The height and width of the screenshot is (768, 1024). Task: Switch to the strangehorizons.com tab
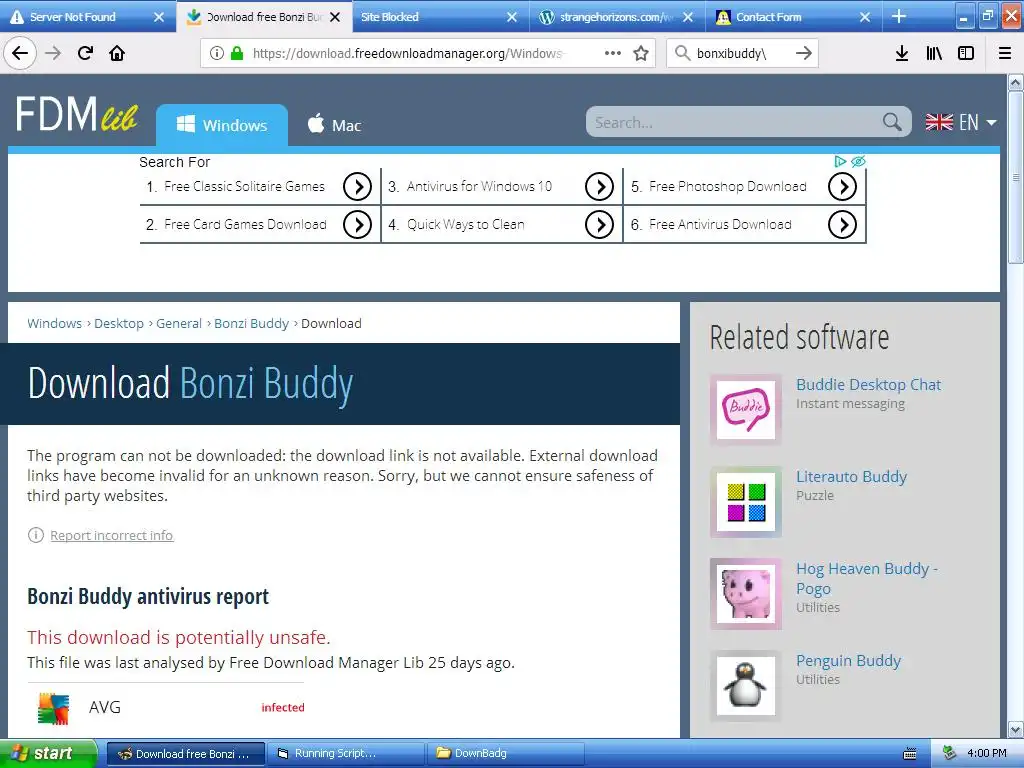click(x=607, y=16)
